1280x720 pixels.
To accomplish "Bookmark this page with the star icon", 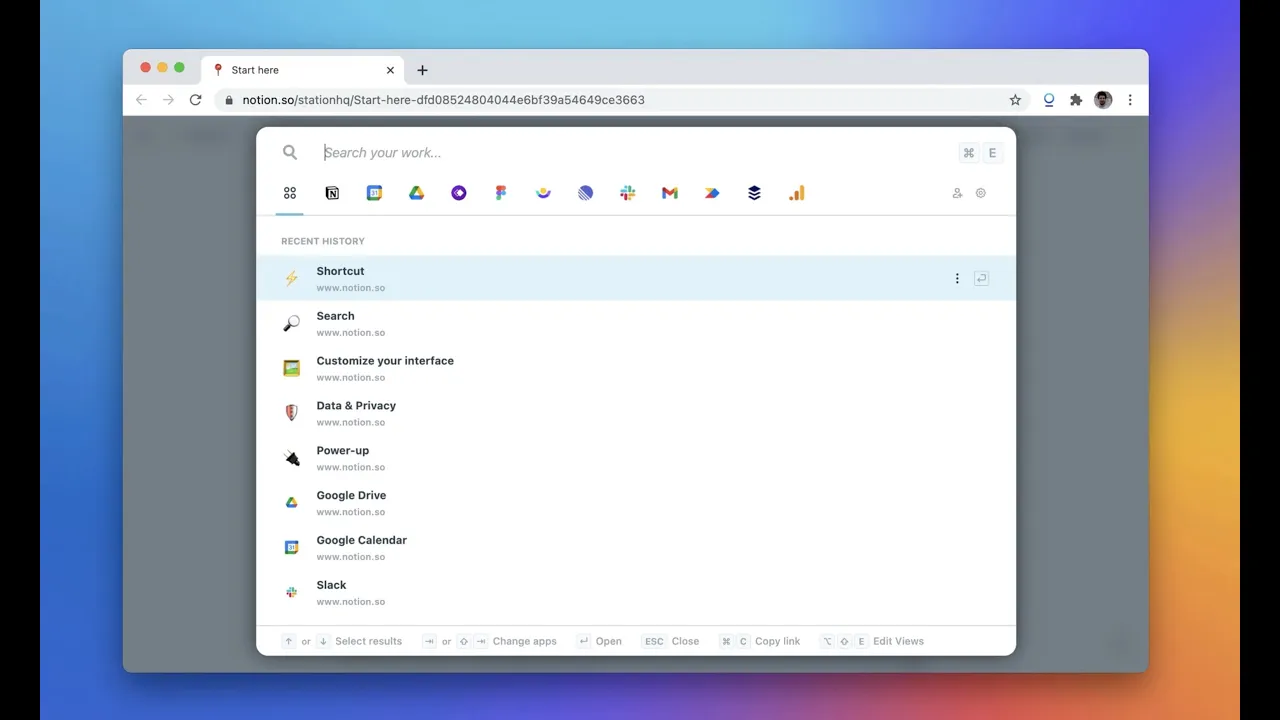I will click(x=1015, y=100).
